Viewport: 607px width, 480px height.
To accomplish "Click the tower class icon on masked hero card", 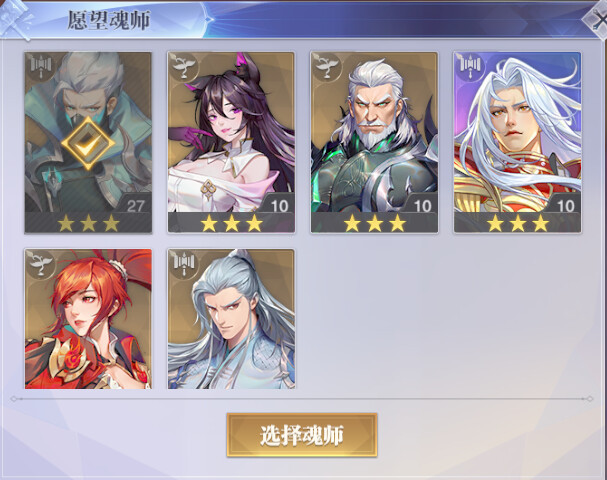I will click(x=41, y=67).
